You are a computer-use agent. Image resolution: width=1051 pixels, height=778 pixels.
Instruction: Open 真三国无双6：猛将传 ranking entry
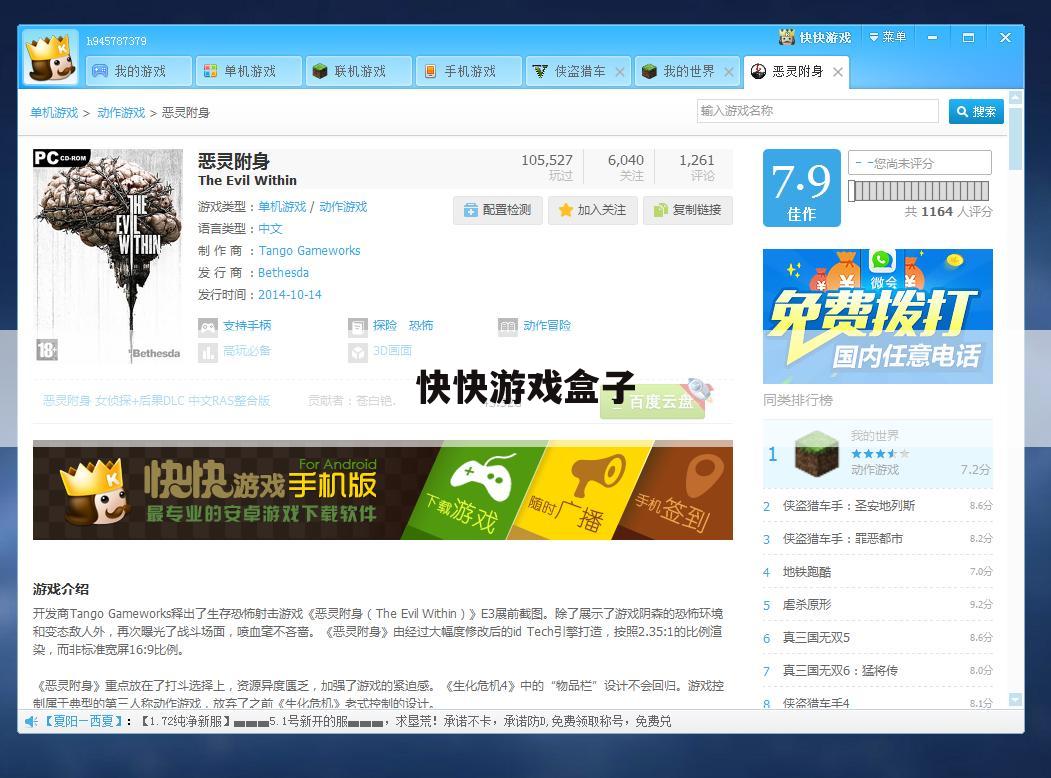coord(877,670)
